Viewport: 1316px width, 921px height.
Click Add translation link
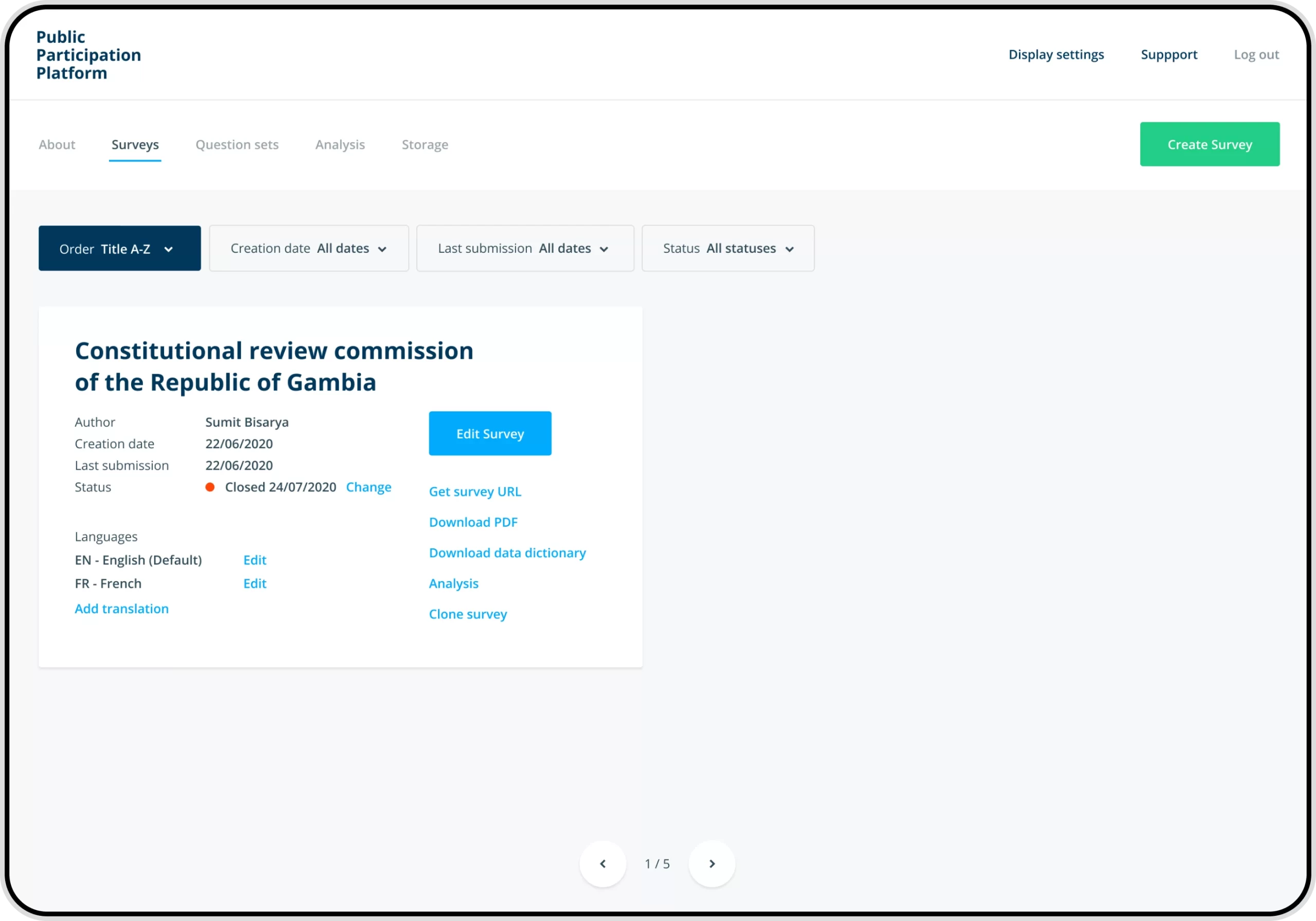coord(121,609)
